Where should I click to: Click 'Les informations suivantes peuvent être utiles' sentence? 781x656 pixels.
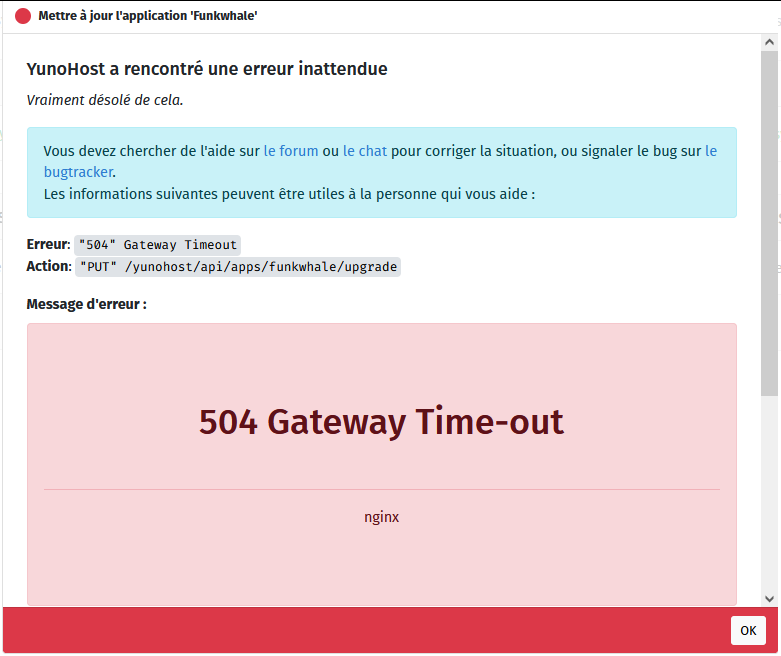click(x=289, y=194)
